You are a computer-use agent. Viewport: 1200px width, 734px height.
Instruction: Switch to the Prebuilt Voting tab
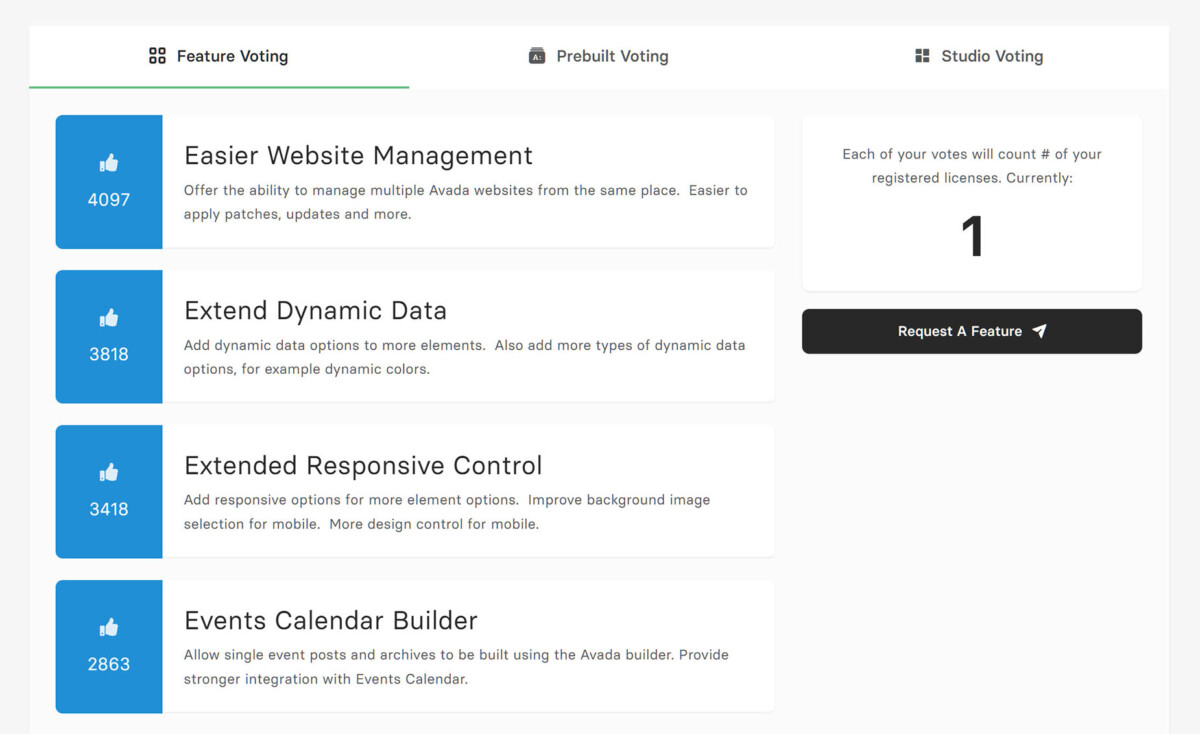pyautogui.click(x=611, y=56)
